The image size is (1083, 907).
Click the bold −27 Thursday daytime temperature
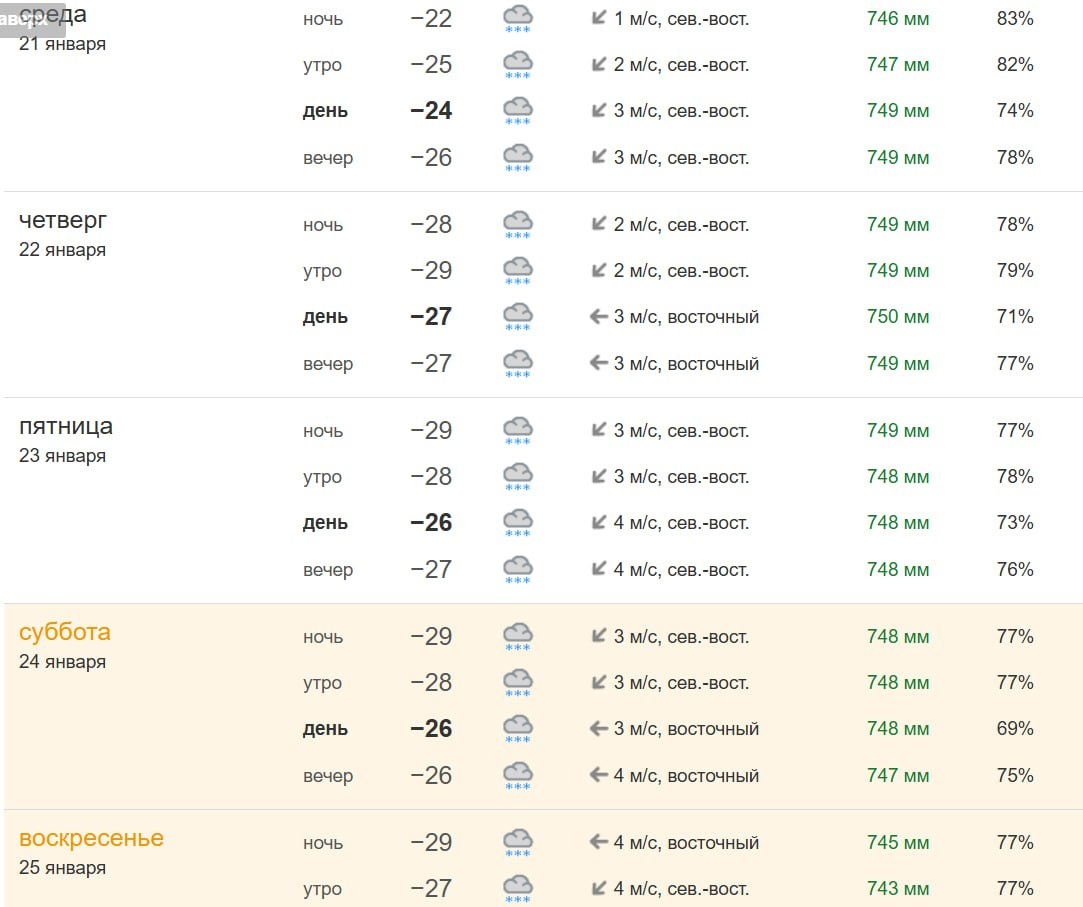tap(431, 316)
